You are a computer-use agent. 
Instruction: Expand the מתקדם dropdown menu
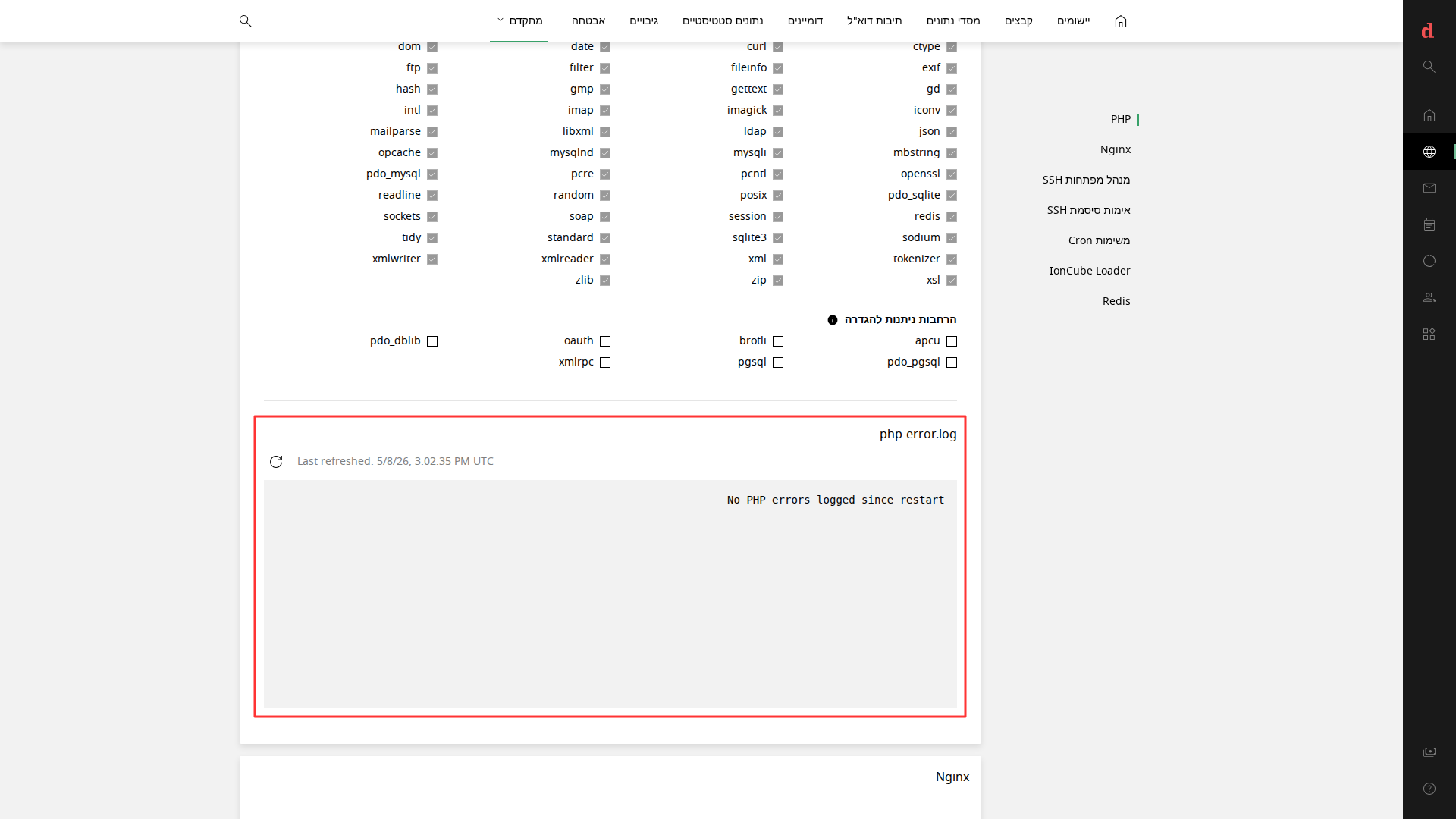tap(519, 20)
